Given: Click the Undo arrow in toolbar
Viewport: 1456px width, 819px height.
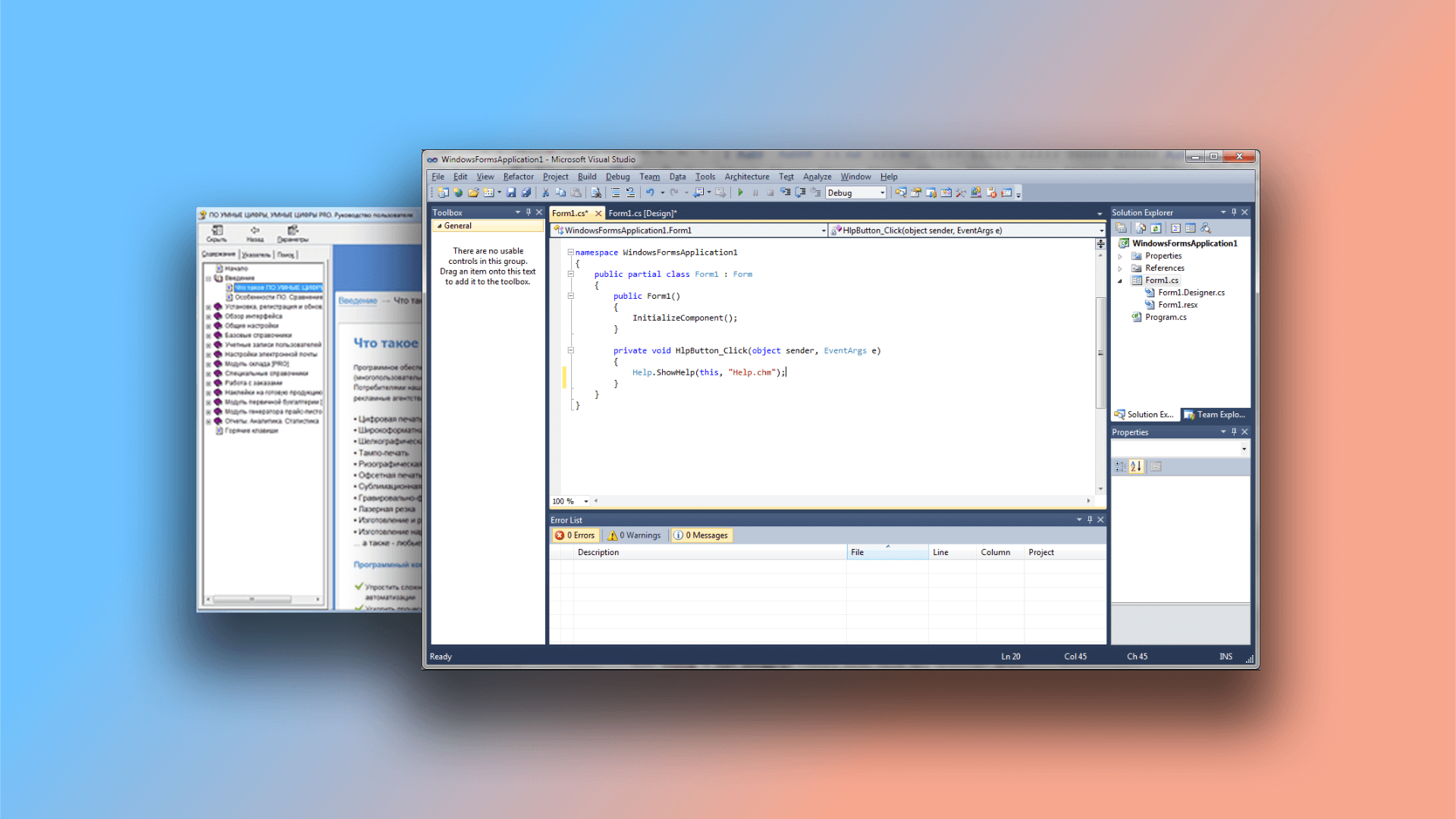Looking at the screenshot, I should [x=650, y=193].
